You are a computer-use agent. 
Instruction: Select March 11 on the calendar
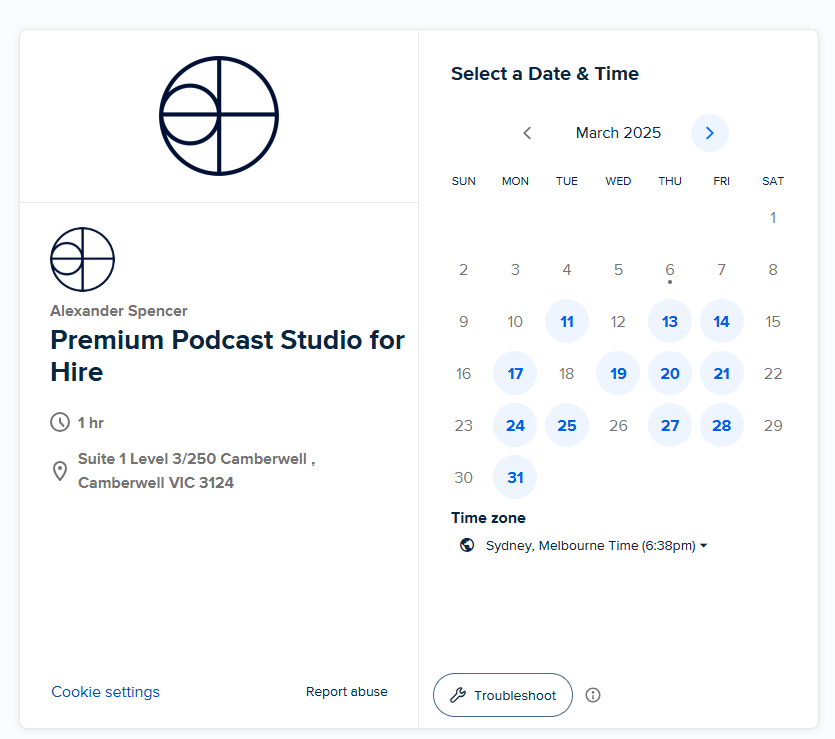pos(567,322)
